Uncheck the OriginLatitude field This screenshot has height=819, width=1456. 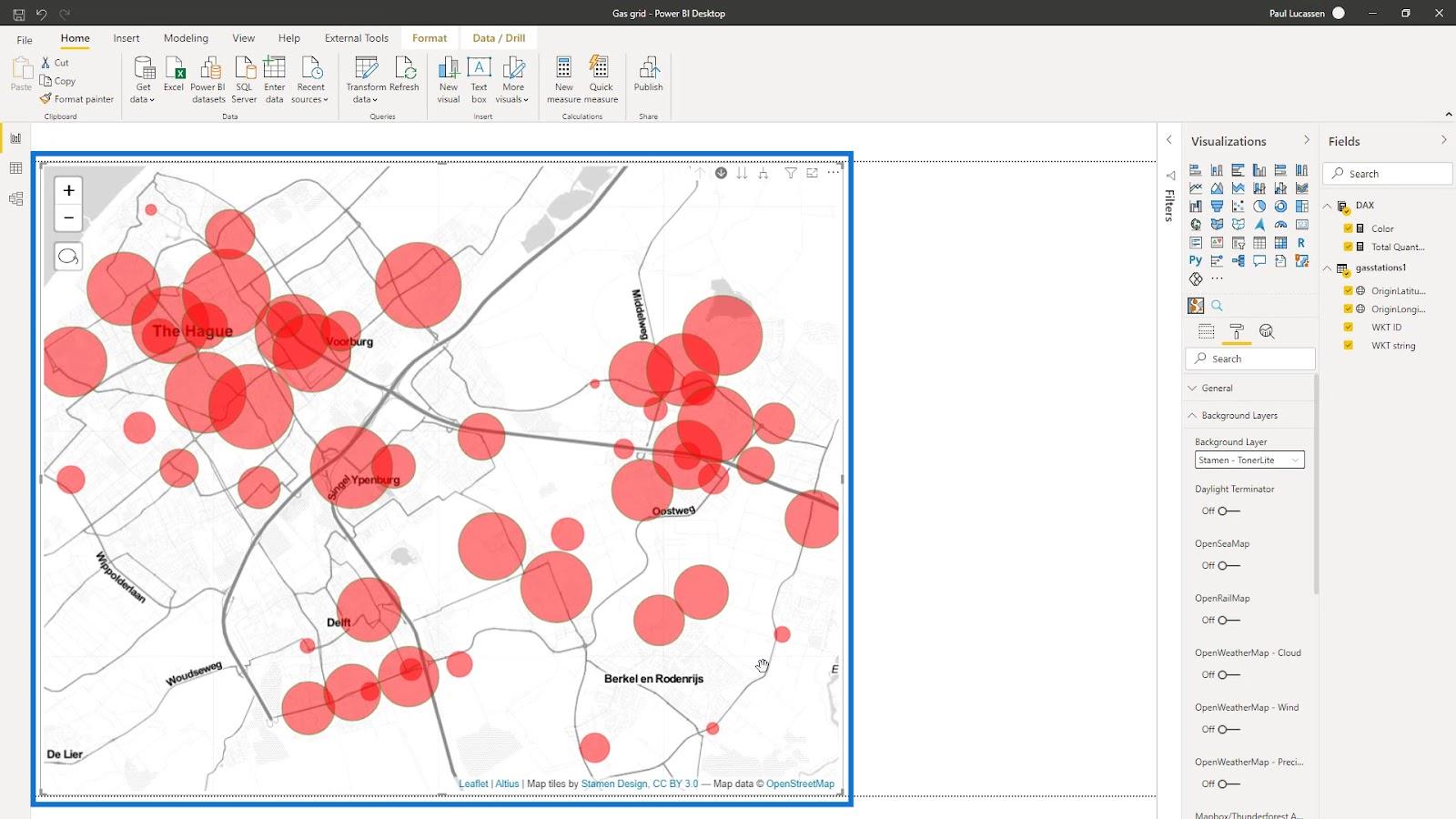1349,290
